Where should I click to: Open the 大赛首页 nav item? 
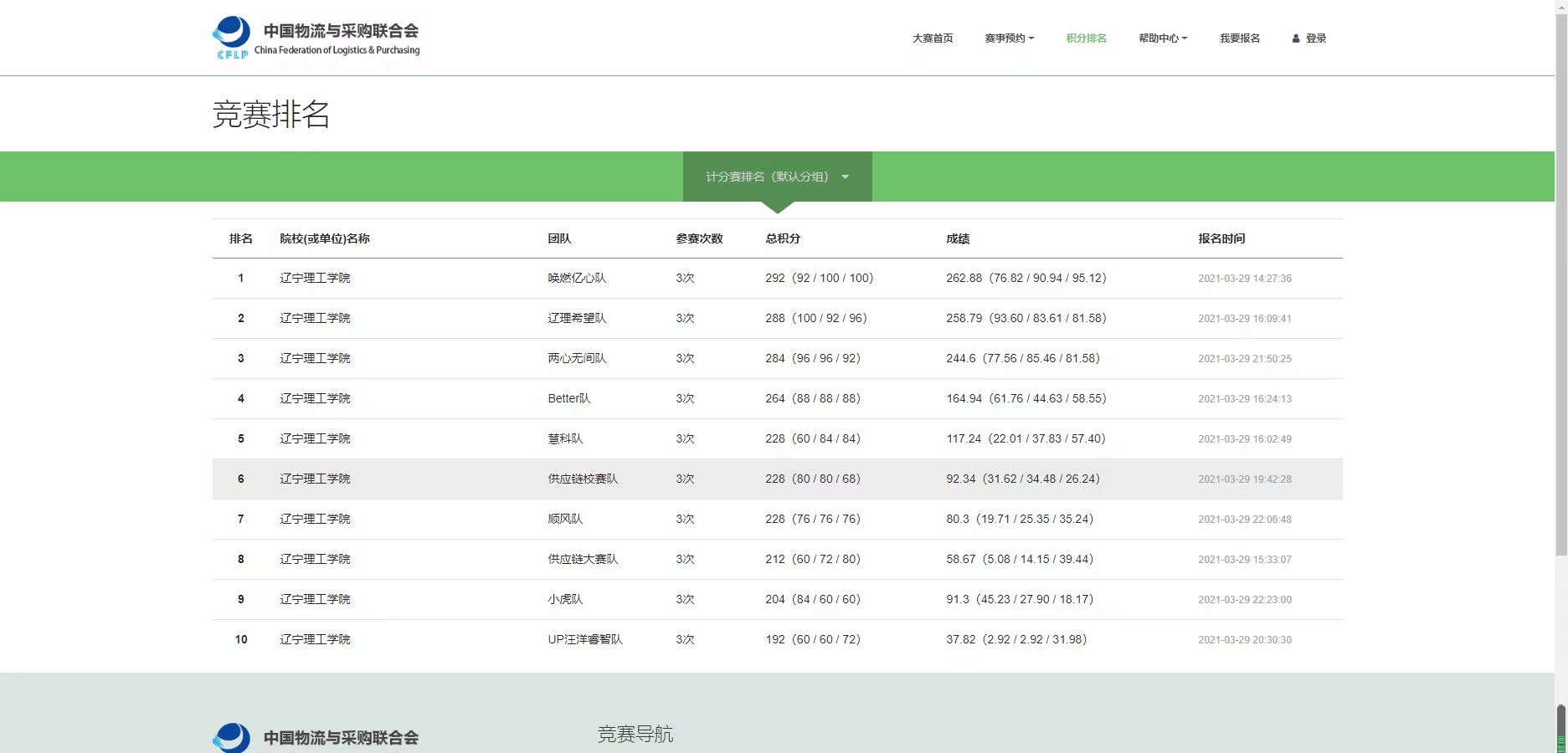point(933,38)
